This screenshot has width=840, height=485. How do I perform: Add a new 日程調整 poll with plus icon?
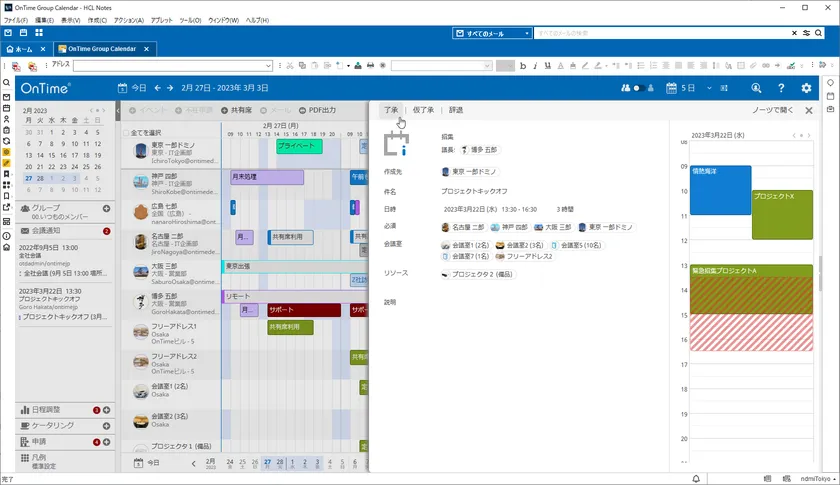coord(107,410)
